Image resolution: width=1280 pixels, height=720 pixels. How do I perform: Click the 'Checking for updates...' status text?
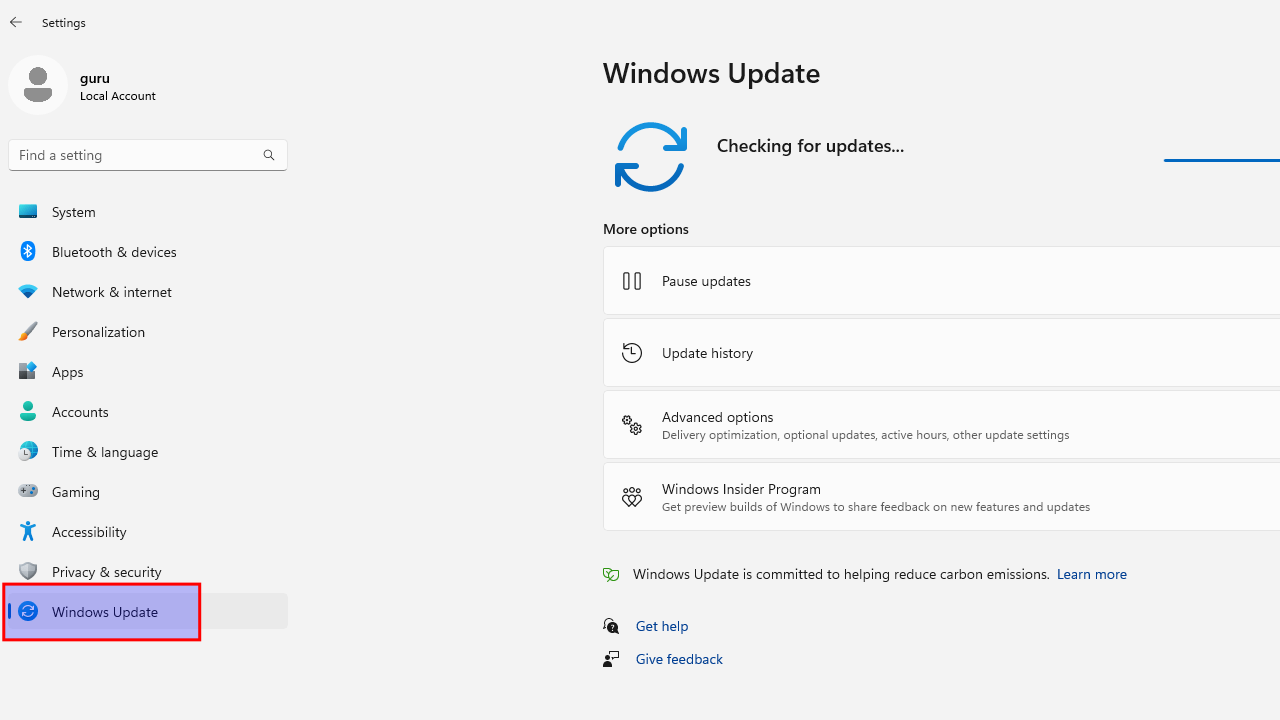pos(810,146)
